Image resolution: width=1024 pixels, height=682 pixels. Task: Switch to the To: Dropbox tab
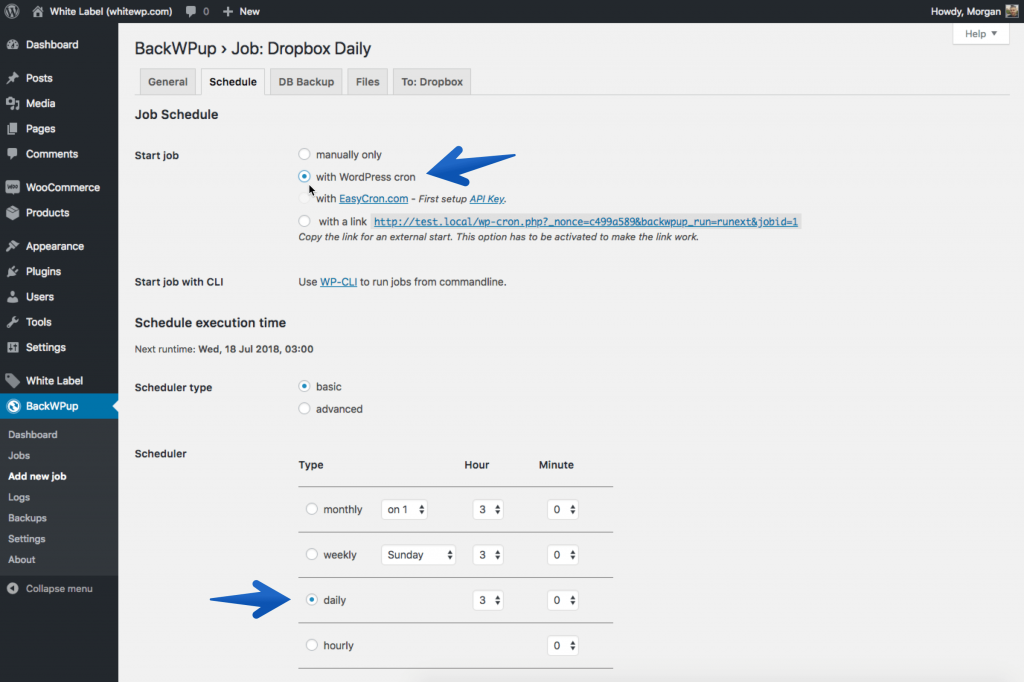[x=432, y=82]
